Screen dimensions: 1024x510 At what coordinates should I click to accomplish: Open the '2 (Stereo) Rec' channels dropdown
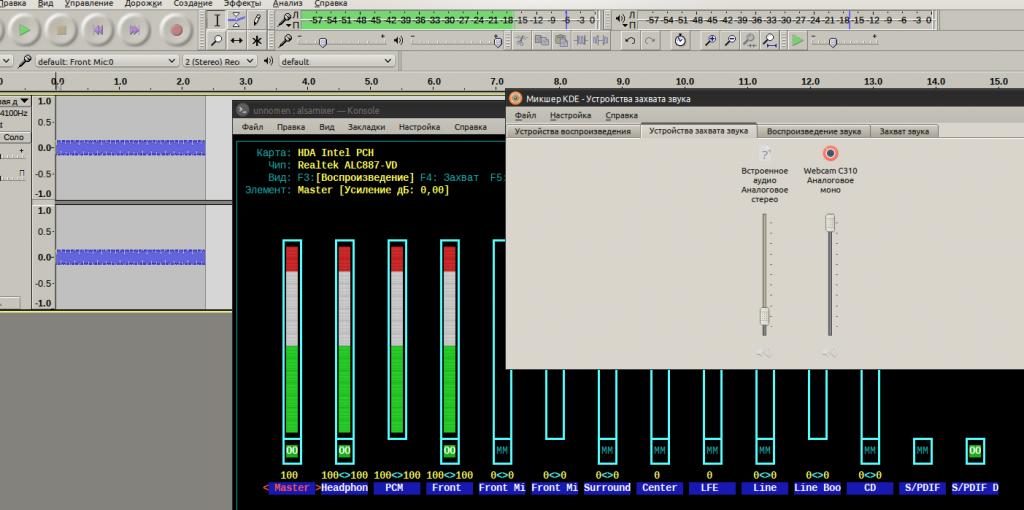click(x=220, y=61)
